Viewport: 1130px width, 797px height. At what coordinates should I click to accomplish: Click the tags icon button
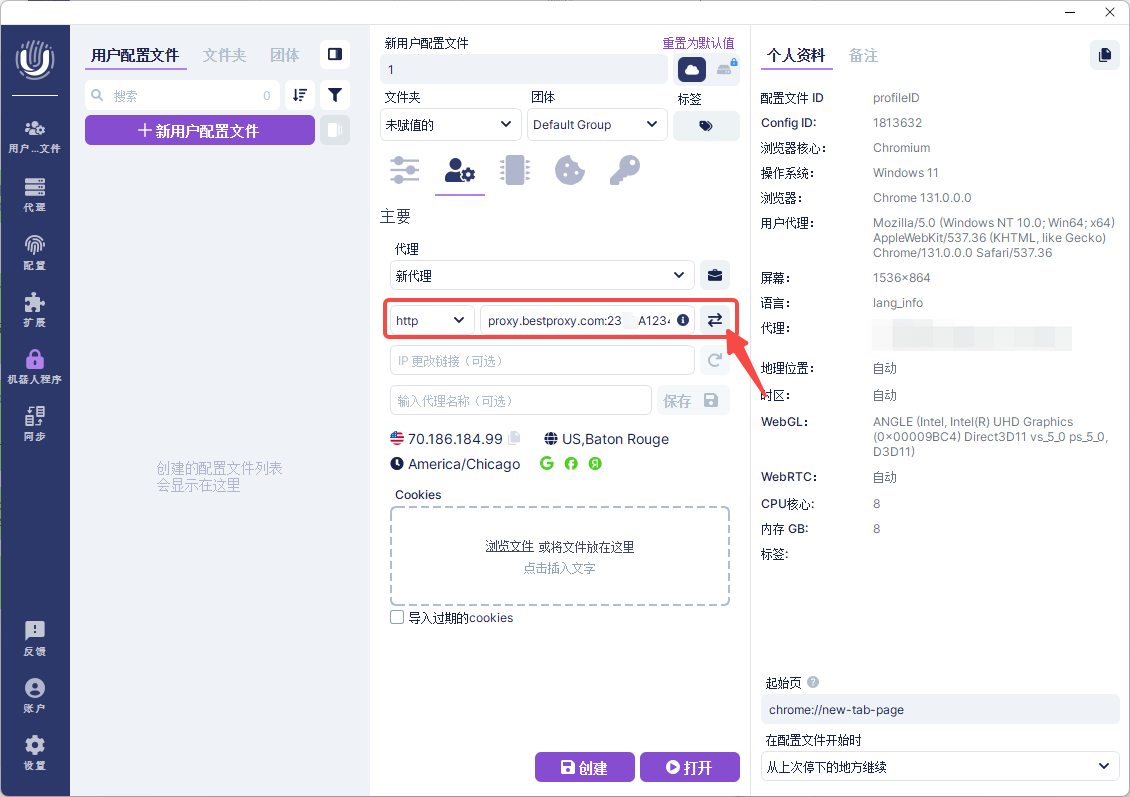[706, 126]
